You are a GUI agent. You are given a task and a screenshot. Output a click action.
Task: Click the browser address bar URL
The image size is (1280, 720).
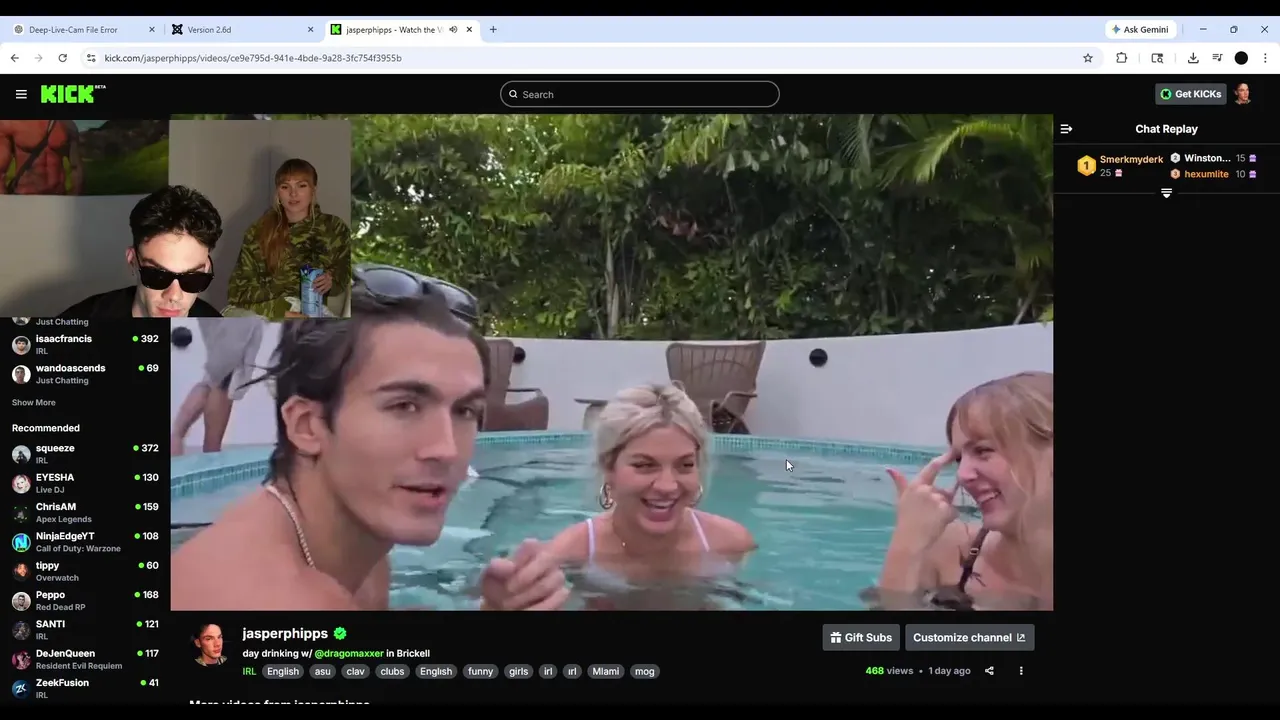253,58
